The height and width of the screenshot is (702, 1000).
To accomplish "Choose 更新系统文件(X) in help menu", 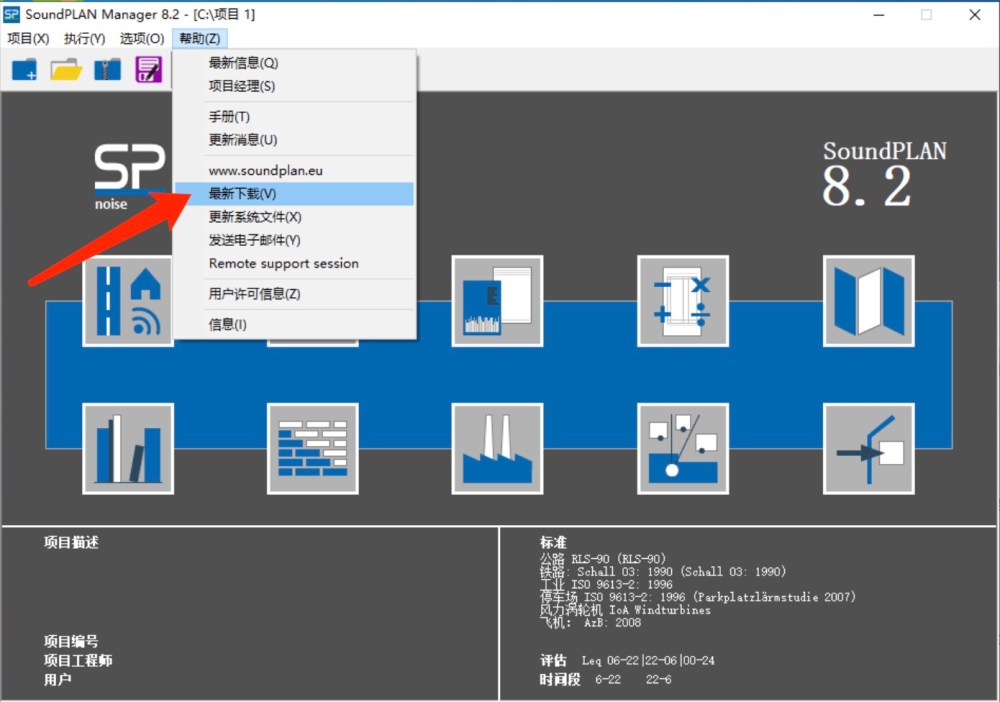I will pyautogui.click(x=255, y=217).
